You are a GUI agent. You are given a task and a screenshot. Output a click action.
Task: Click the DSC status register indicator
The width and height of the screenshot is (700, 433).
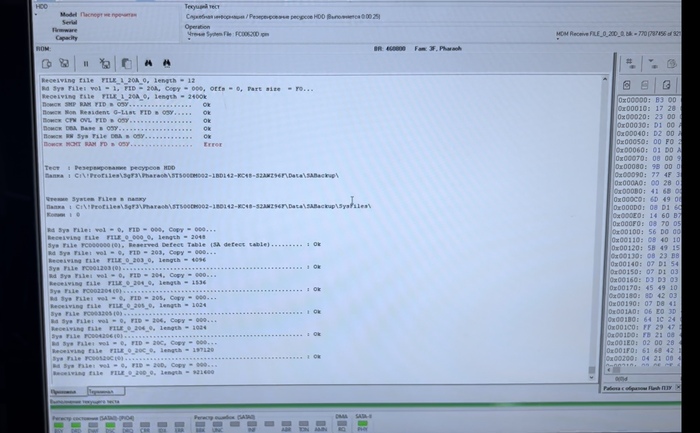point(110,427)
